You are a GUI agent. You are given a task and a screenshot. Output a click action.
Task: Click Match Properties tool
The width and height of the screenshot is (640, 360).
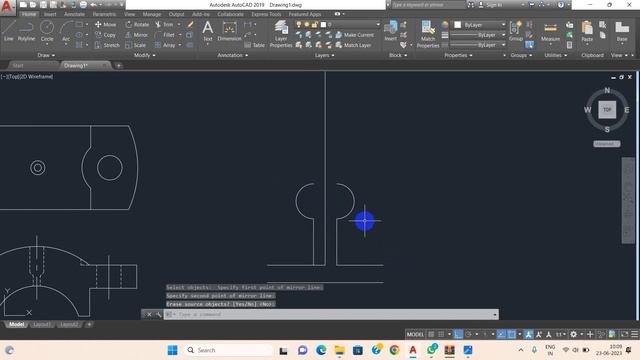click(428, 34)
